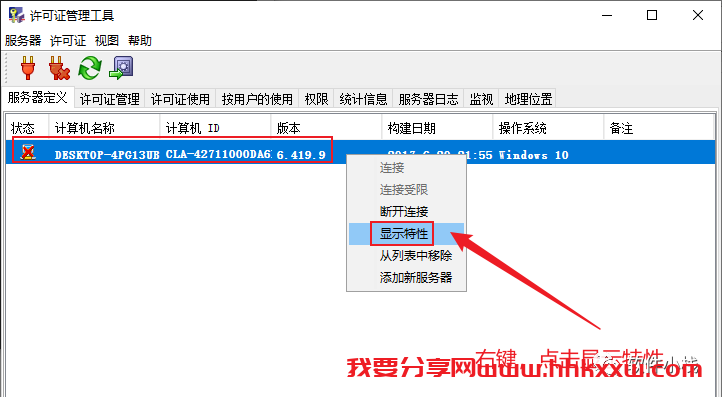This screenshot has width=722, height=397.
Task: Choose 从列表中移除 in the context menu
Action: click(x=406, y=256)
